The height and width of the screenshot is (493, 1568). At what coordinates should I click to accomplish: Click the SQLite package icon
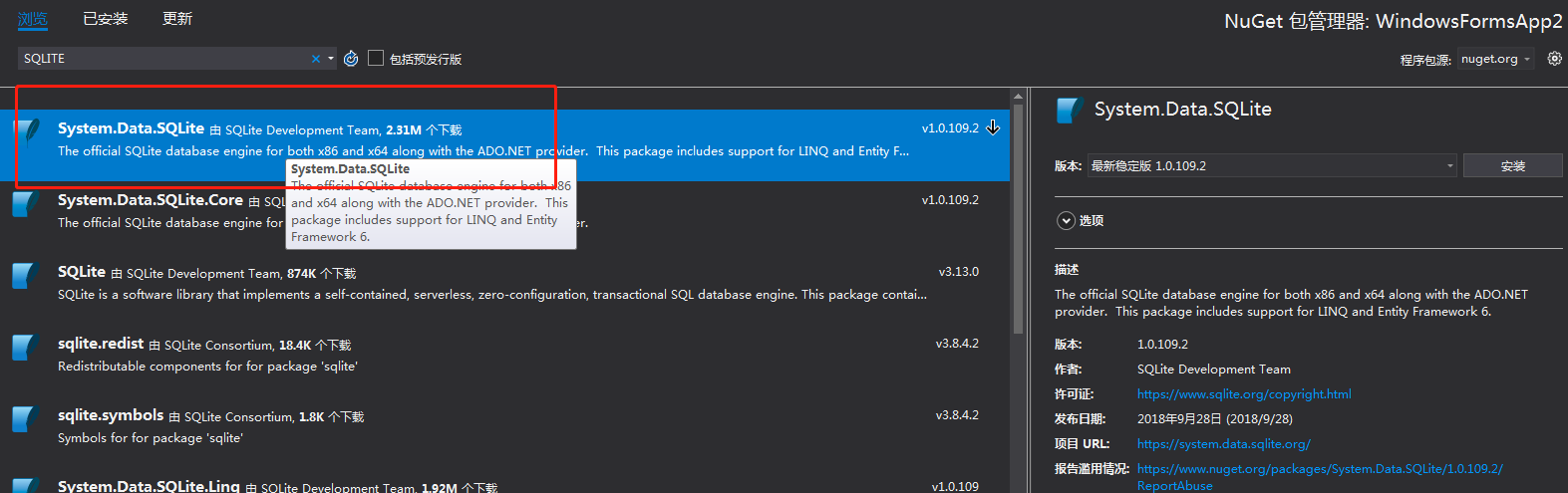click(x=26, y=275)
